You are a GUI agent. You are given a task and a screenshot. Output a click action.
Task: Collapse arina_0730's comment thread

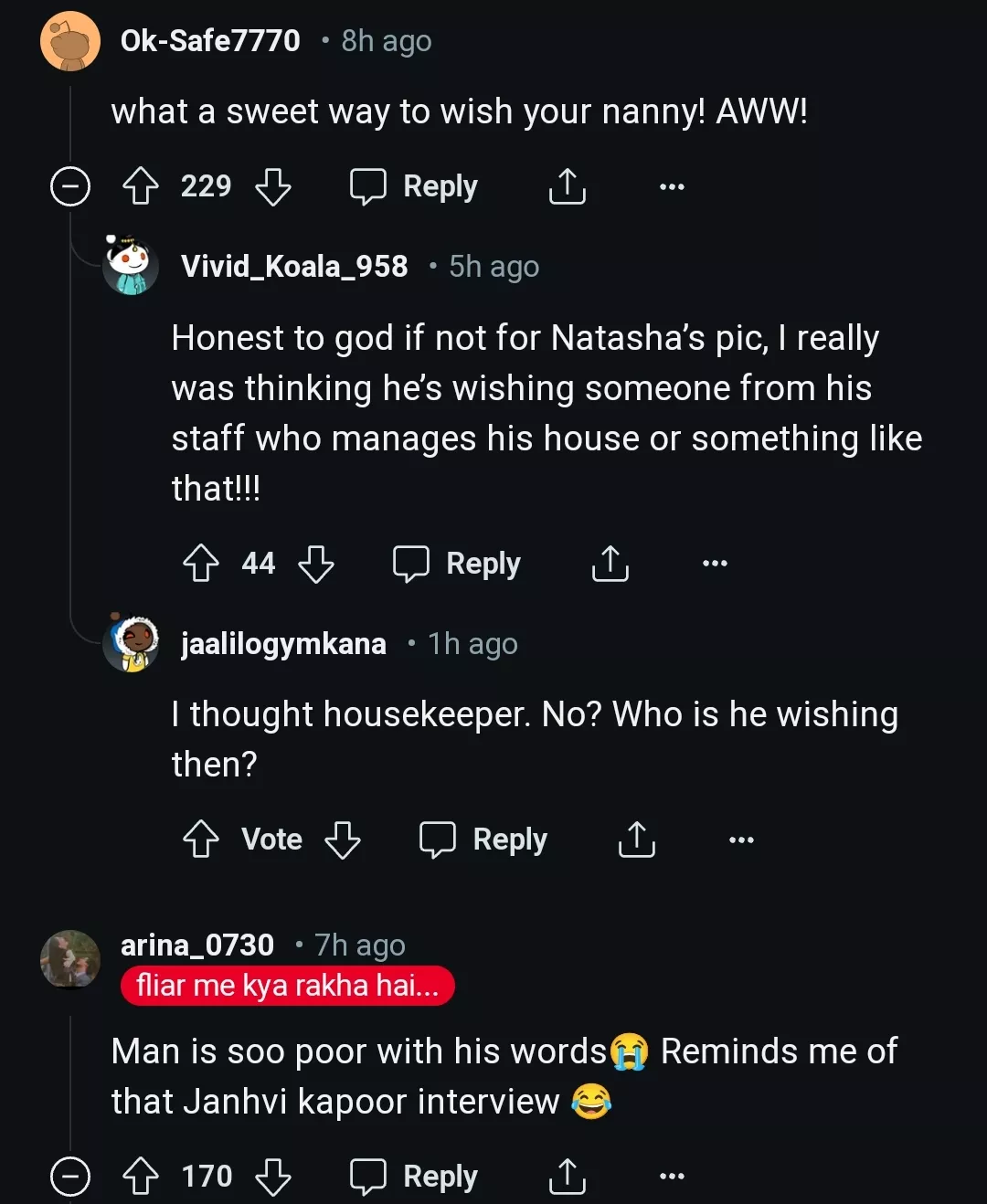pos(70,1177)
